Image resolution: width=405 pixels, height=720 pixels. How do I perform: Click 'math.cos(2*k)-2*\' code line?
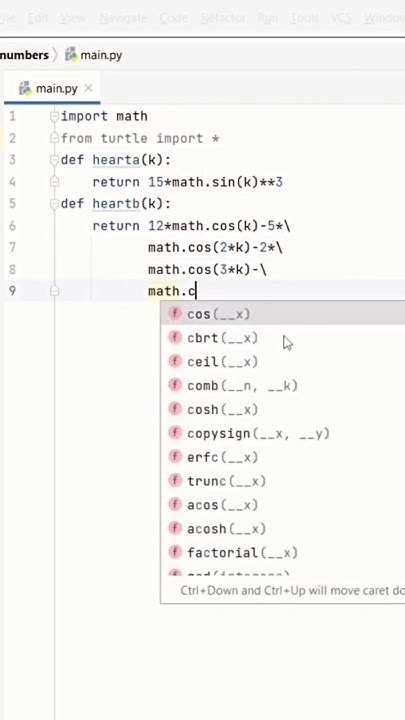click(x=215, y=248)
